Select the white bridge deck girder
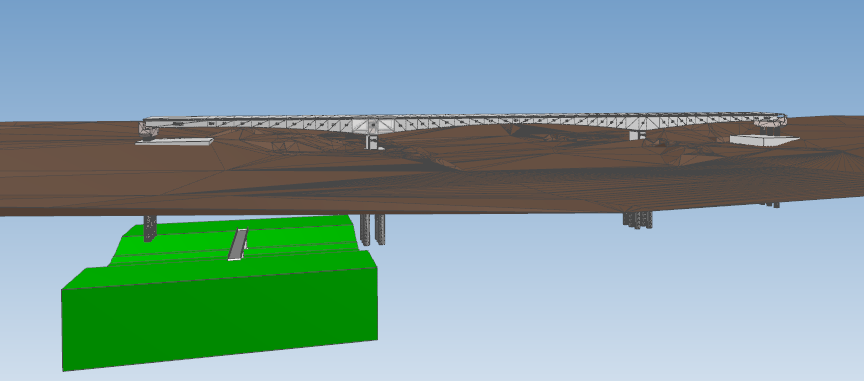 (x=463, y=123)
